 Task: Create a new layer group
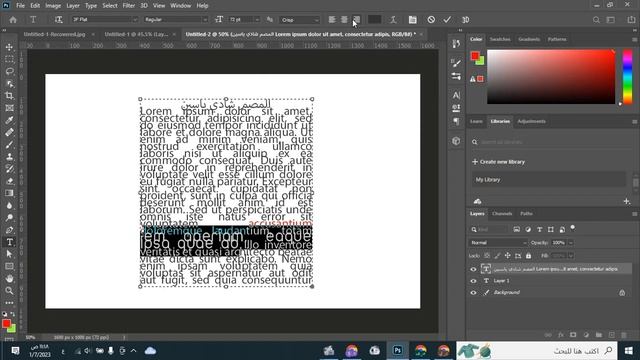coord(599,335)
